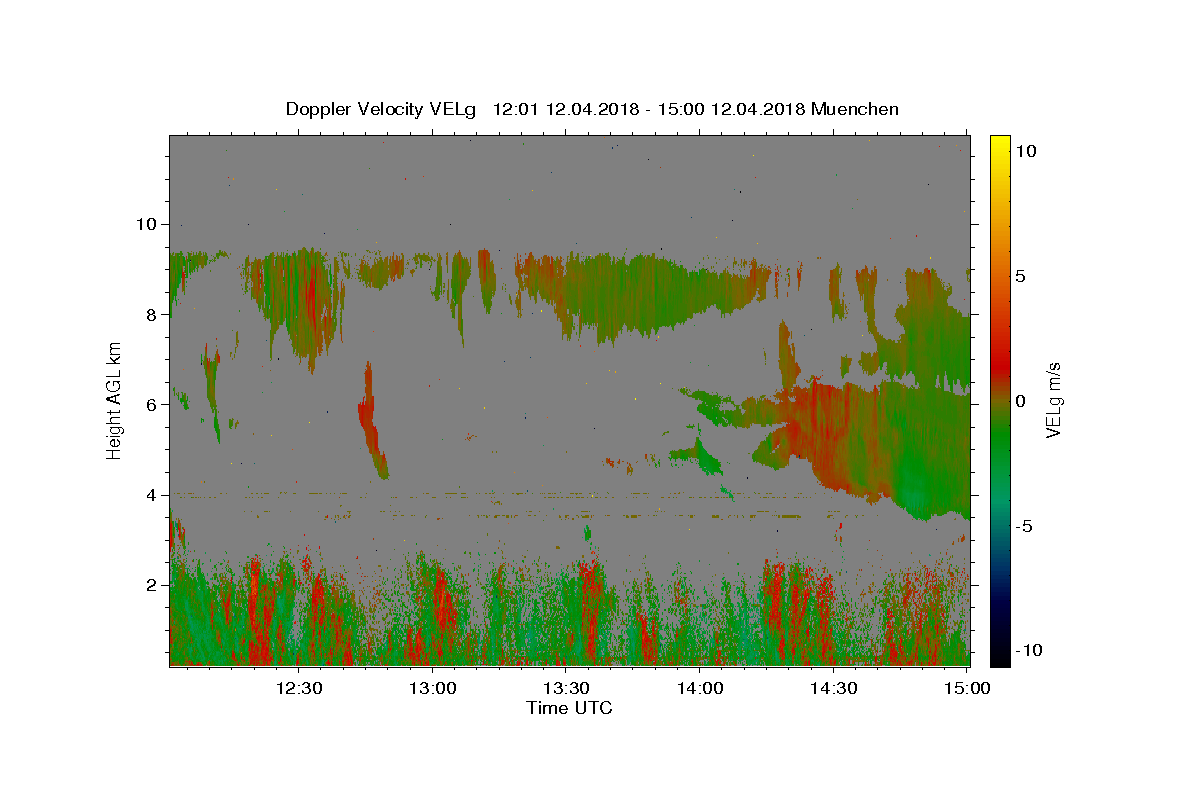The image size is (1200, 800).
Task: Click the 13:30 time tick label
Action: [567, 688]
